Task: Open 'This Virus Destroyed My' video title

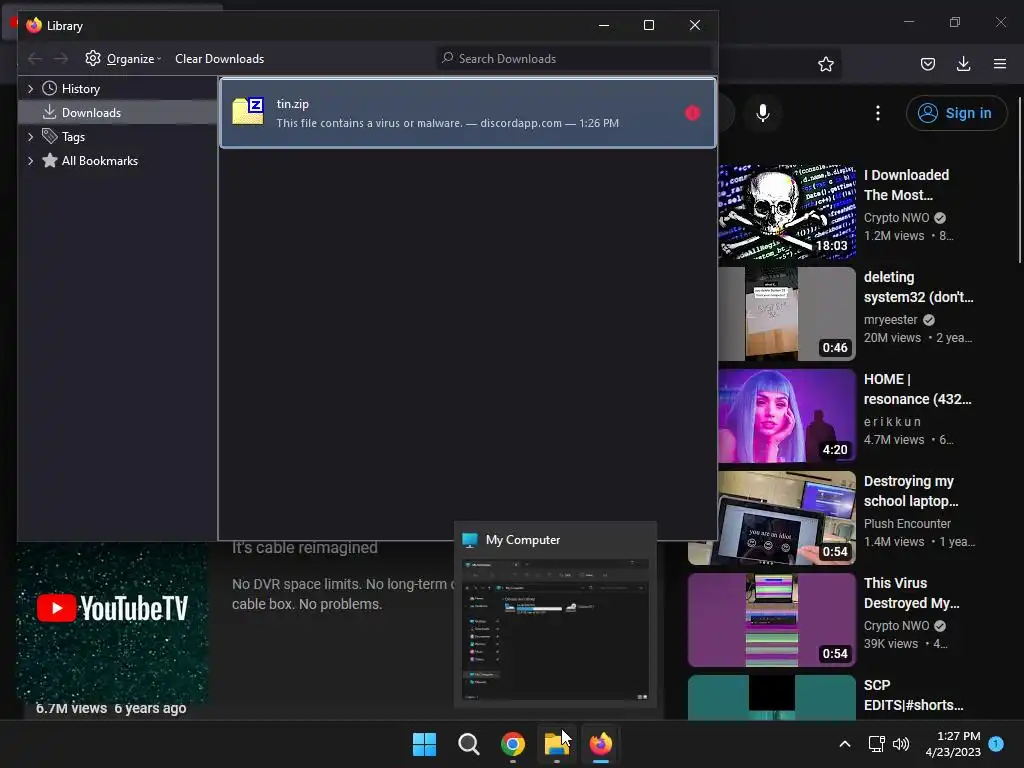Action: click(x=912, y=593)
